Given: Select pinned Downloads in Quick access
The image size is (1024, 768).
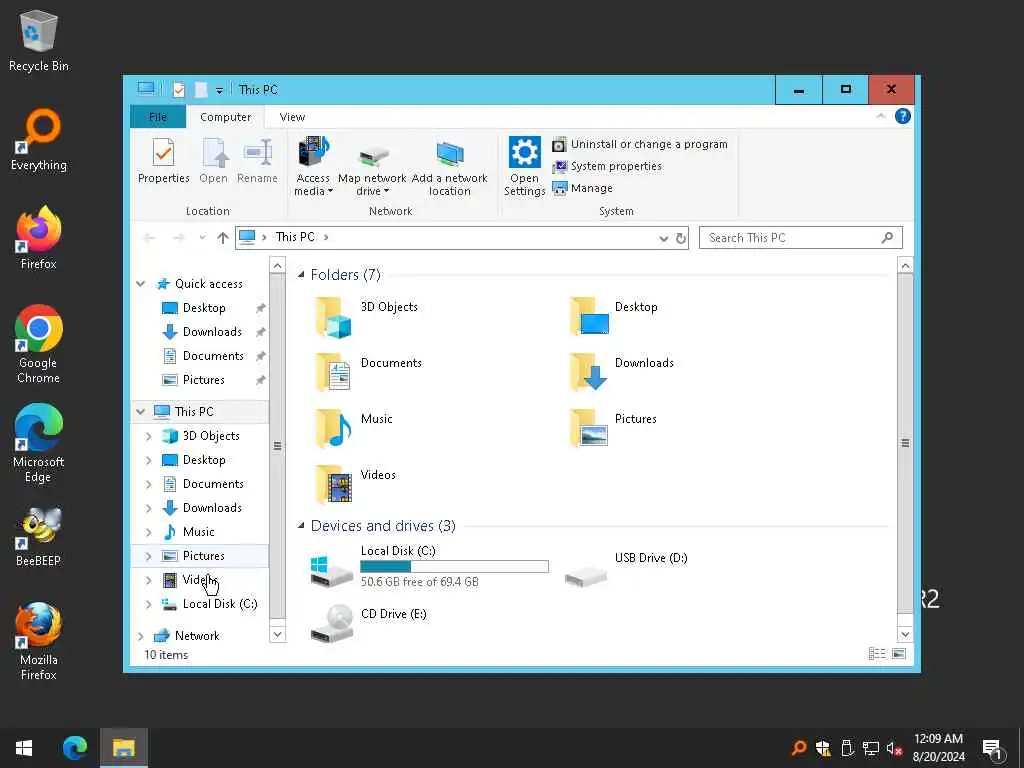Looking at the screenshot, I should pyautogui.click(x=212, y=332).
